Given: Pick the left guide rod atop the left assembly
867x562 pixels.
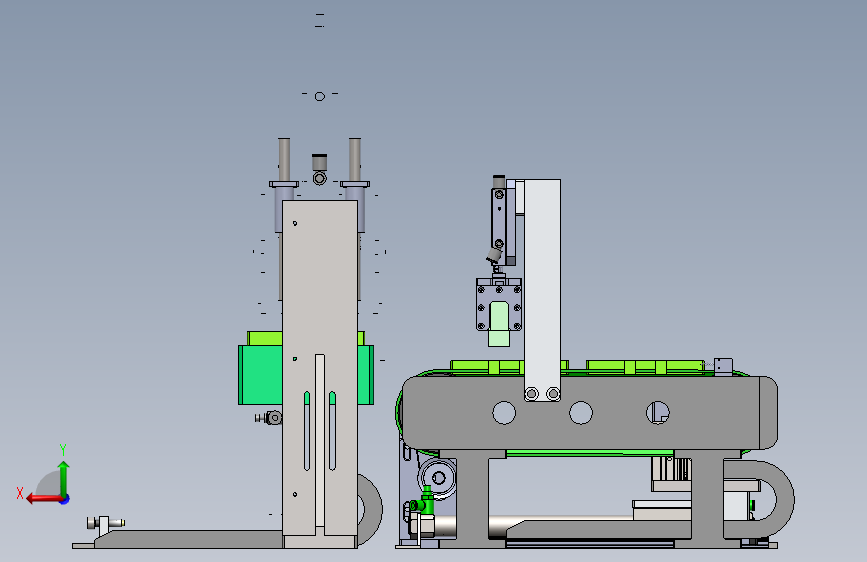Looking at the screenshot, I should pyautogui.click(x=284, y=159).
